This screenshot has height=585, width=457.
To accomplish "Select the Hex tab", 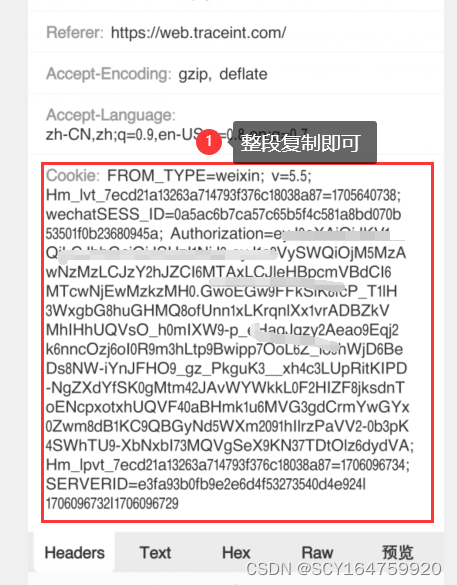I will click(x=236, y=553).
